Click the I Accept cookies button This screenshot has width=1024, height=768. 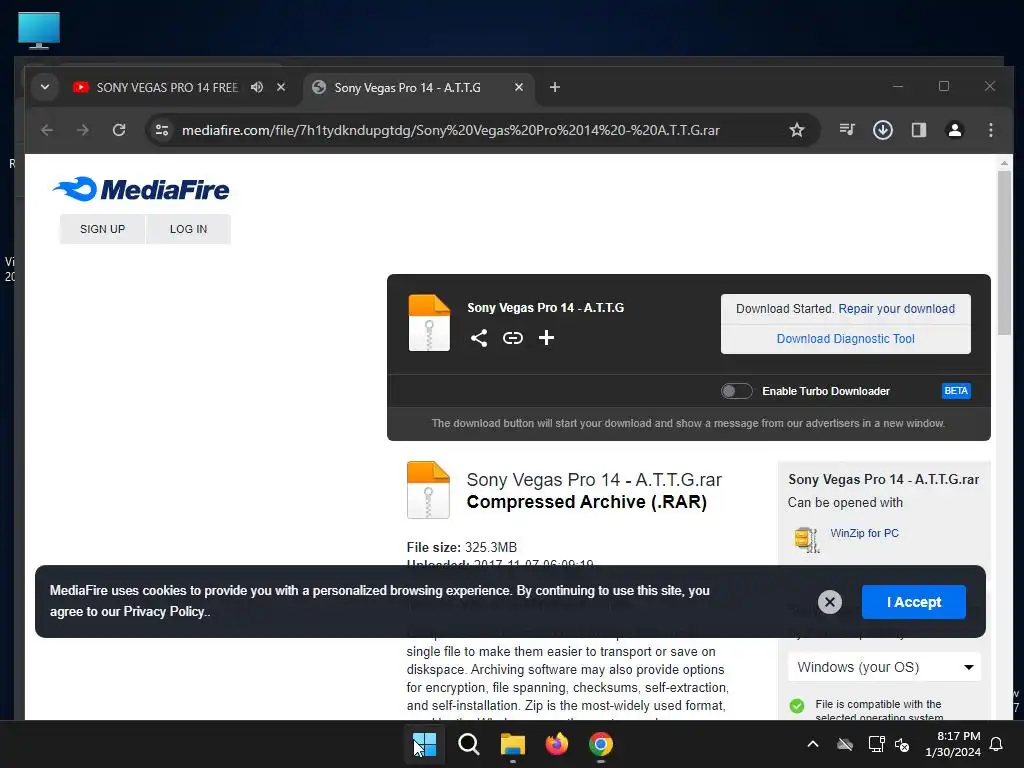[914, 602]
